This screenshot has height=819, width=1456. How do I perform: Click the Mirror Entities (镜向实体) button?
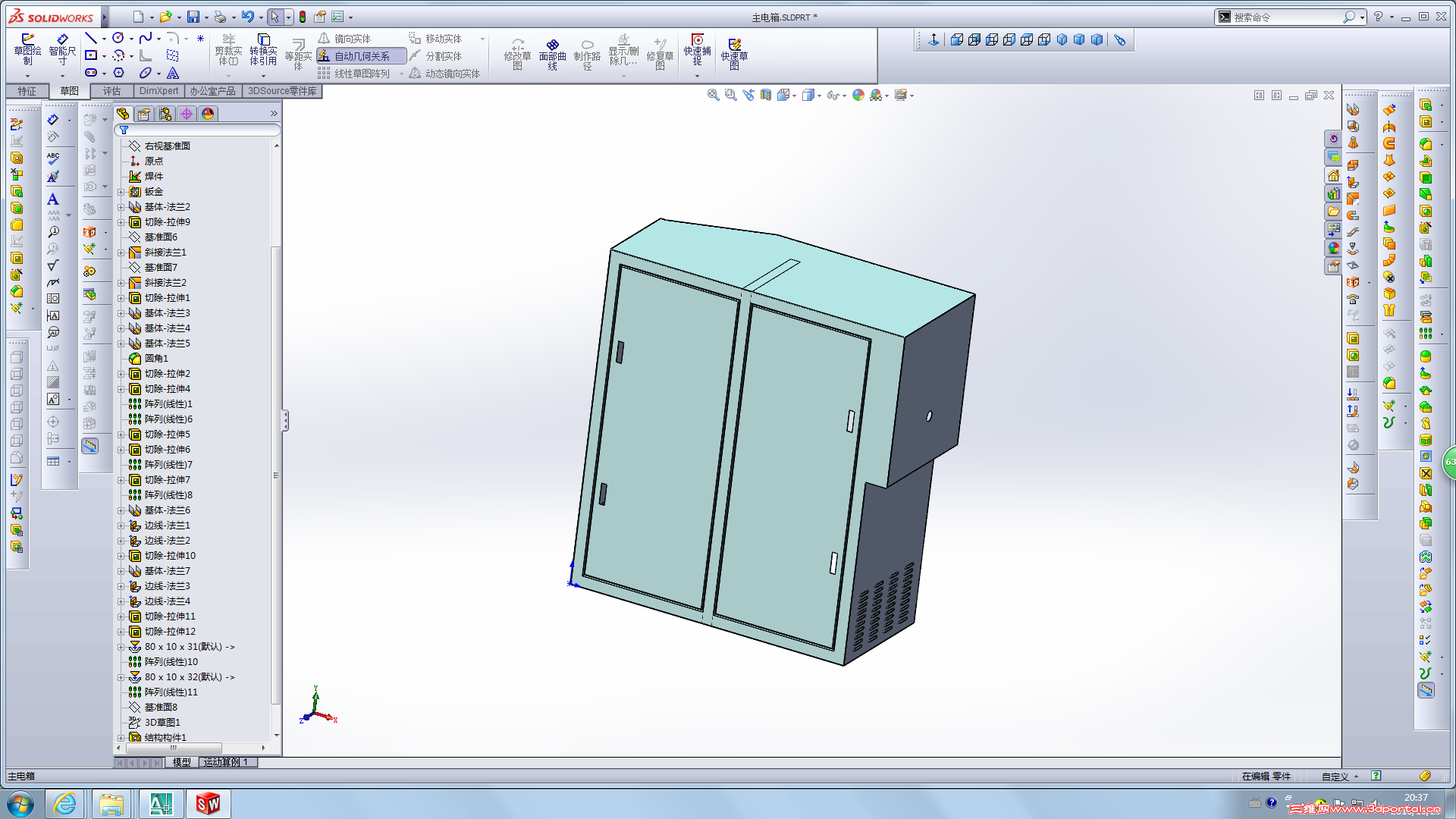coord(344,39)
